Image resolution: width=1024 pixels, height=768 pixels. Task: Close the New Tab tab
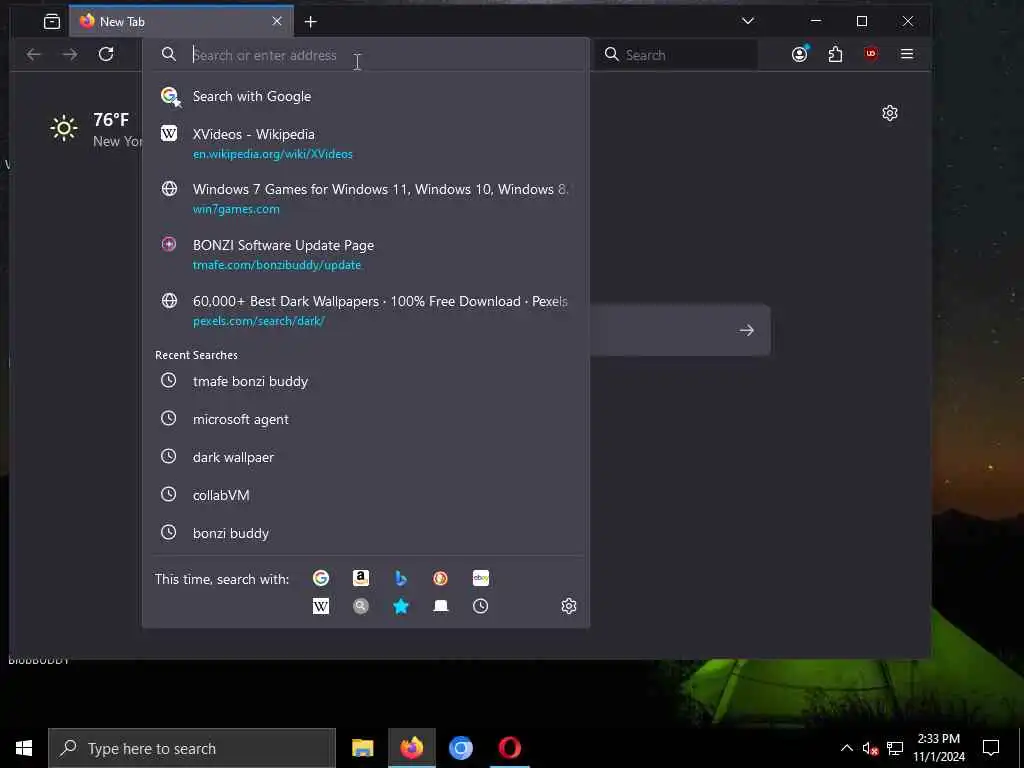coord(277,21)
